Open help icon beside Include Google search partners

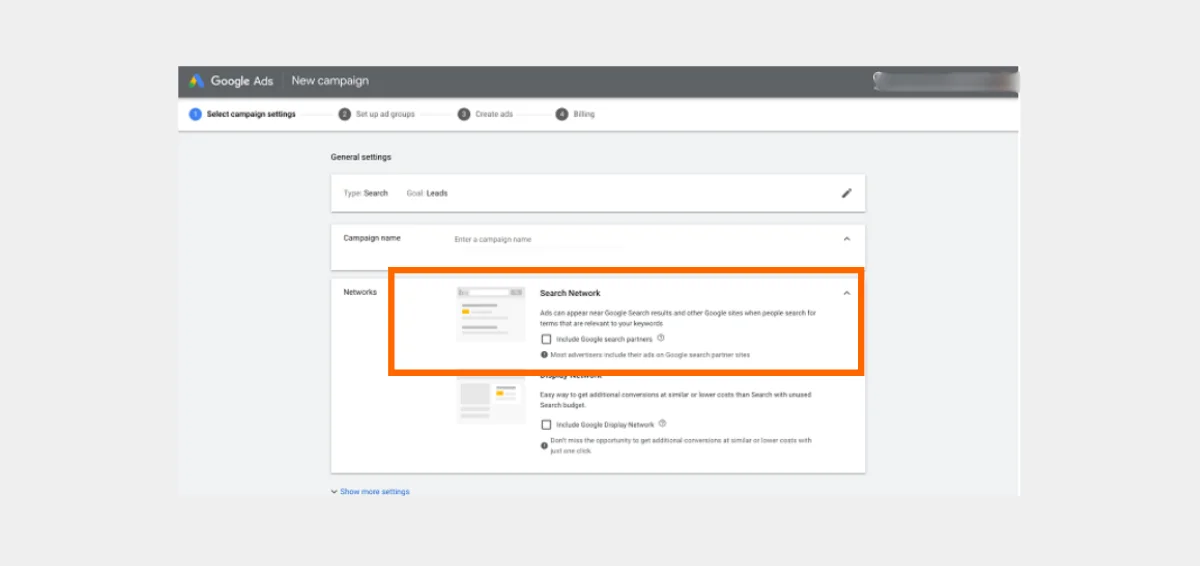pyautogui.click(x=661, y=339)
